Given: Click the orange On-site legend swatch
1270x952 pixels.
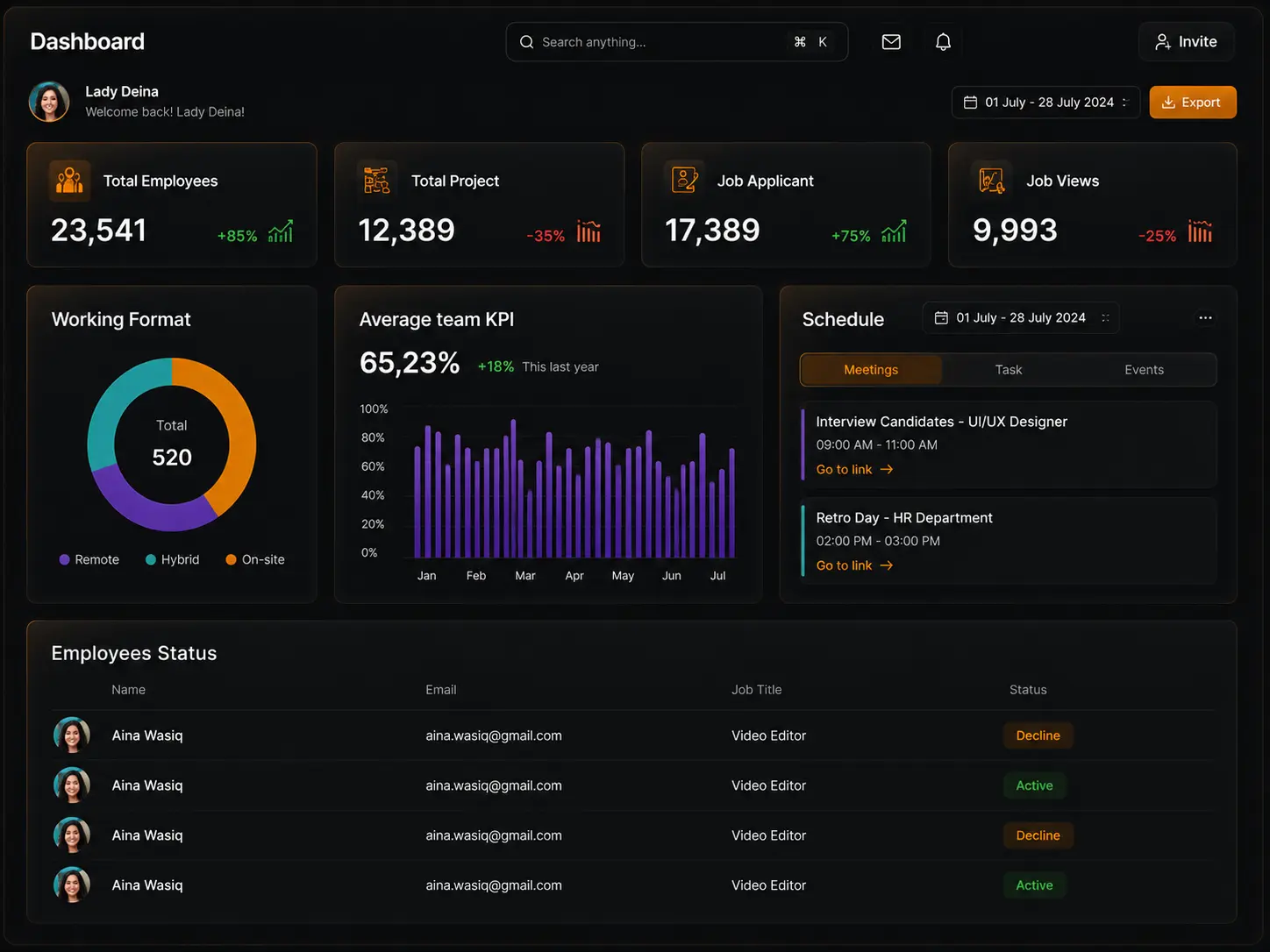Looking at the screenshot, I should (231, 559).
